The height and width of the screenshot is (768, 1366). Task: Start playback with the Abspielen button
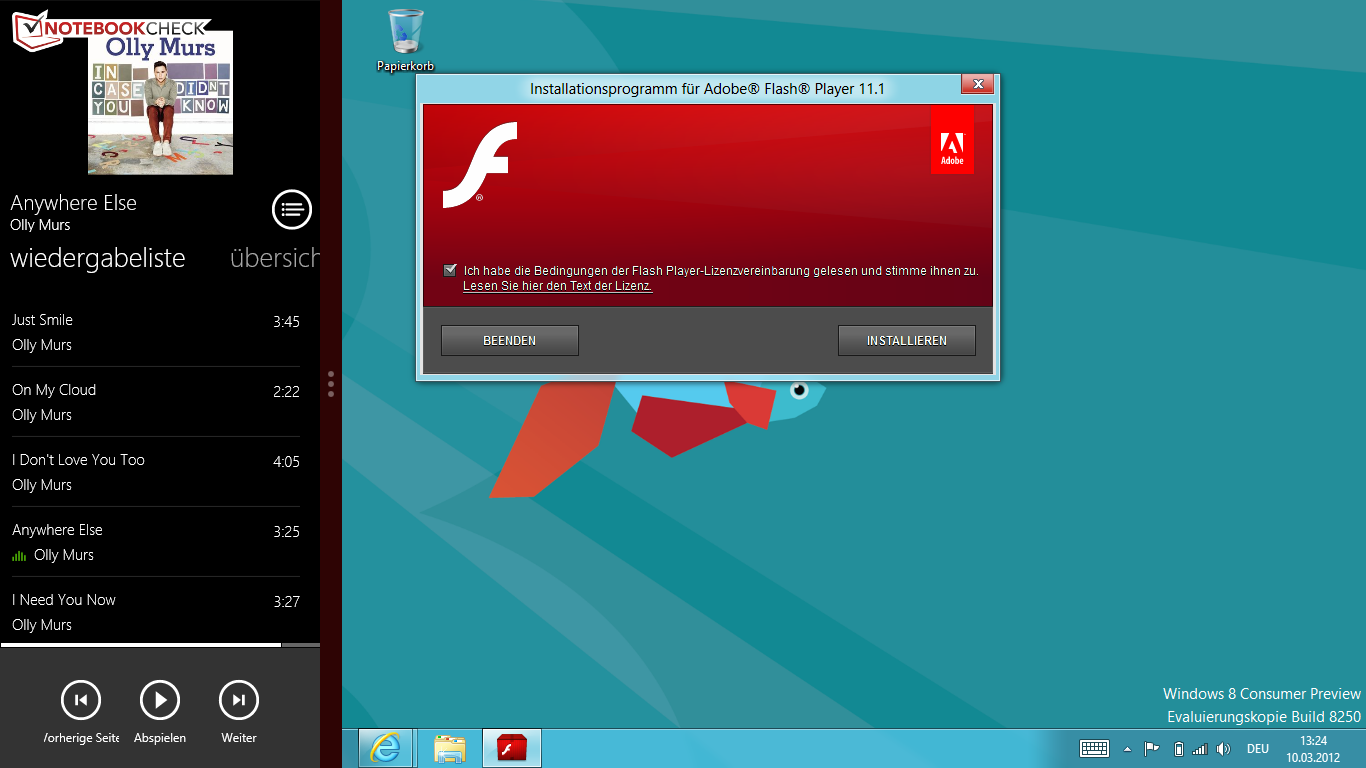pos(160,700)
